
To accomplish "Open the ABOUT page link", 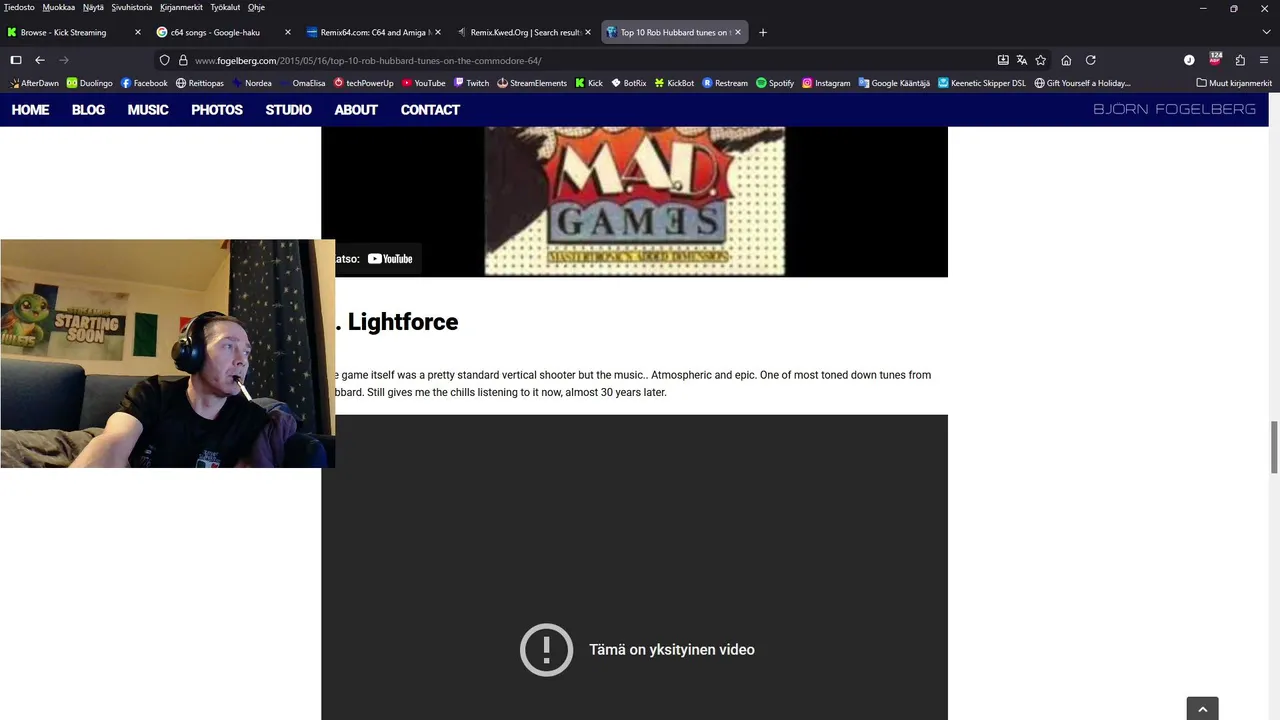I will tap(356, 110).
